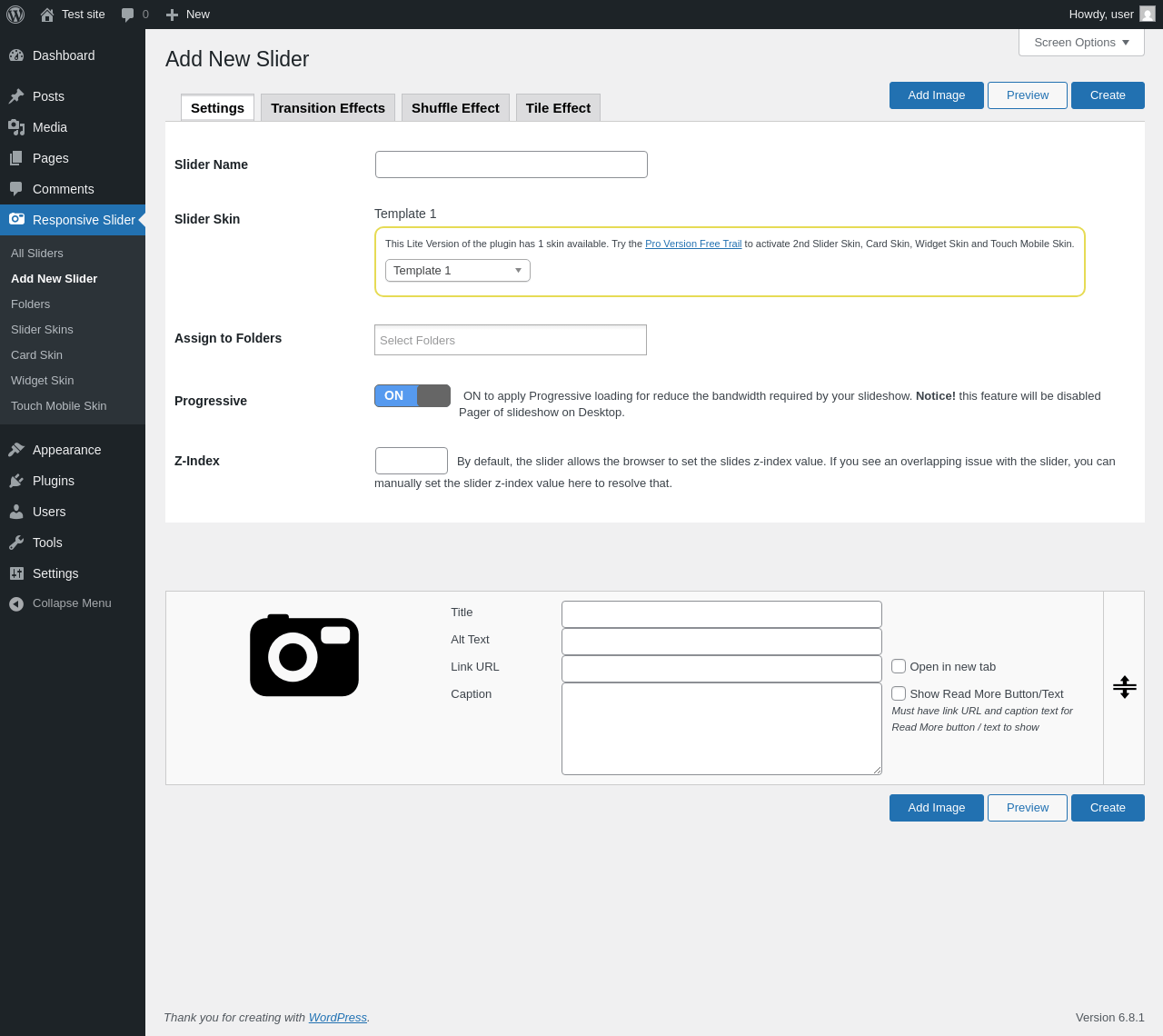Open the Template 1 skin dropdown
The image size is (1163, 1036).
coord(458,271)
